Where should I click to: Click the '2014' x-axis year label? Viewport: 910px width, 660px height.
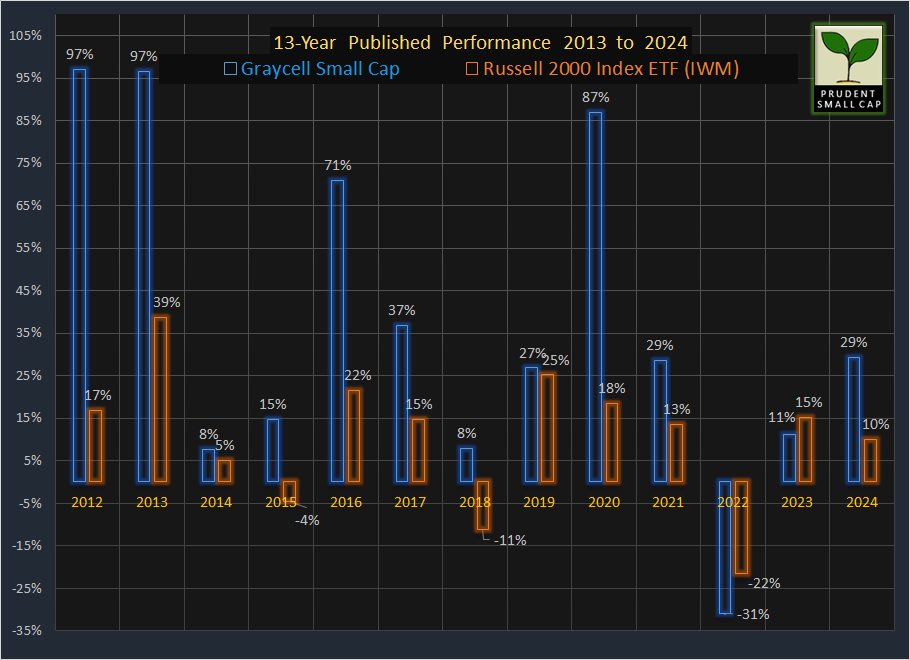[216, 502]
